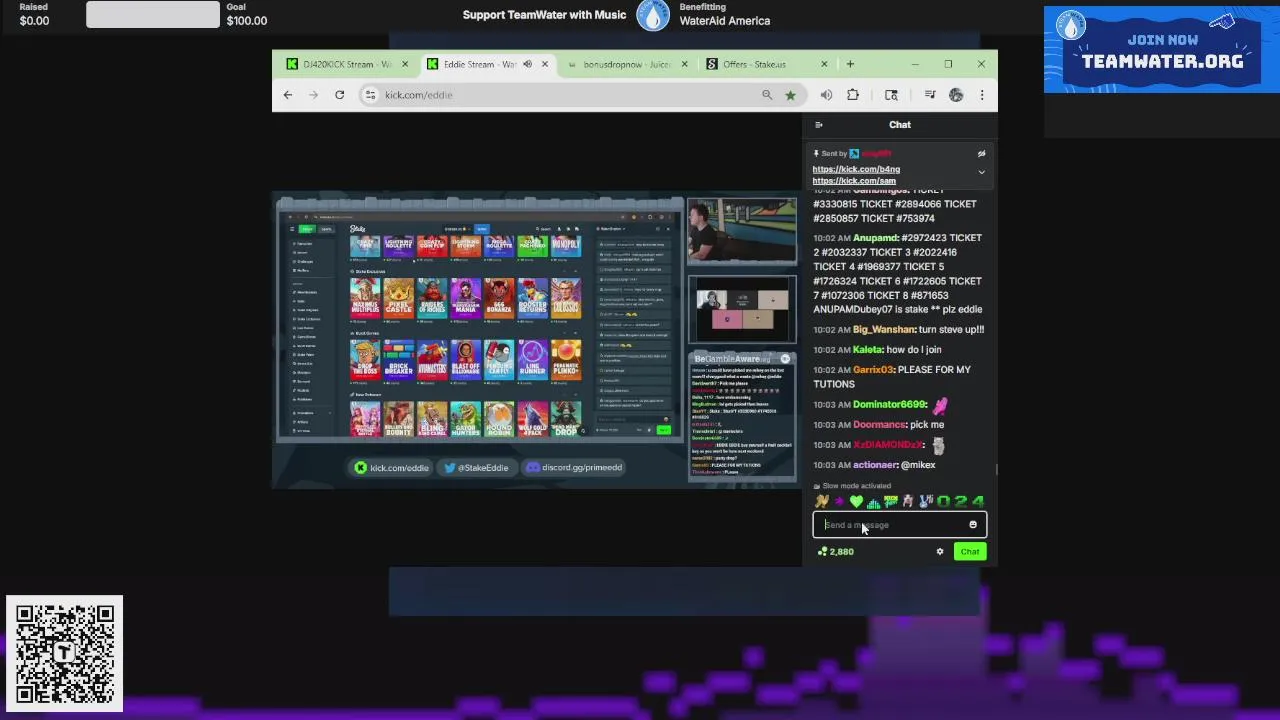Open site information icon in address bar
The image size is (1280, 720).
pyautogui.click(x=370, y=95)
